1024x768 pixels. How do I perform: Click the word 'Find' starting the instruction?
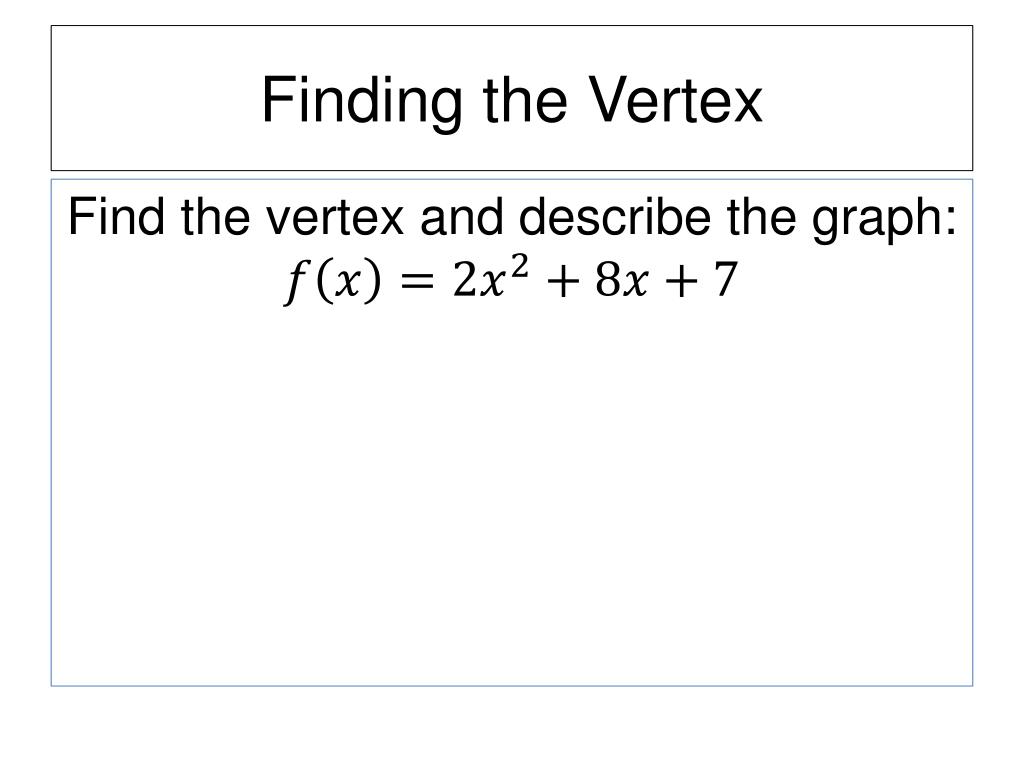click(x=116, y=216)
